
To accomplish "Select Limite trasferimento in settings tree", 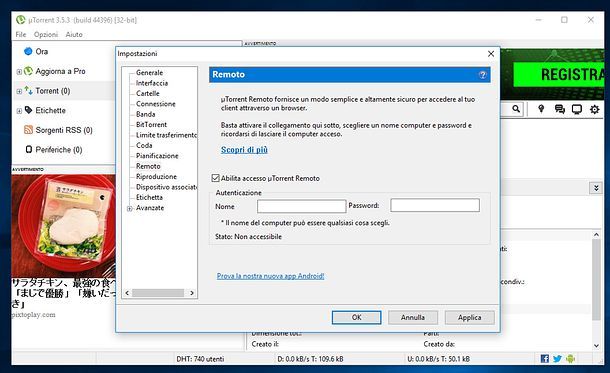I will (166, 135).
